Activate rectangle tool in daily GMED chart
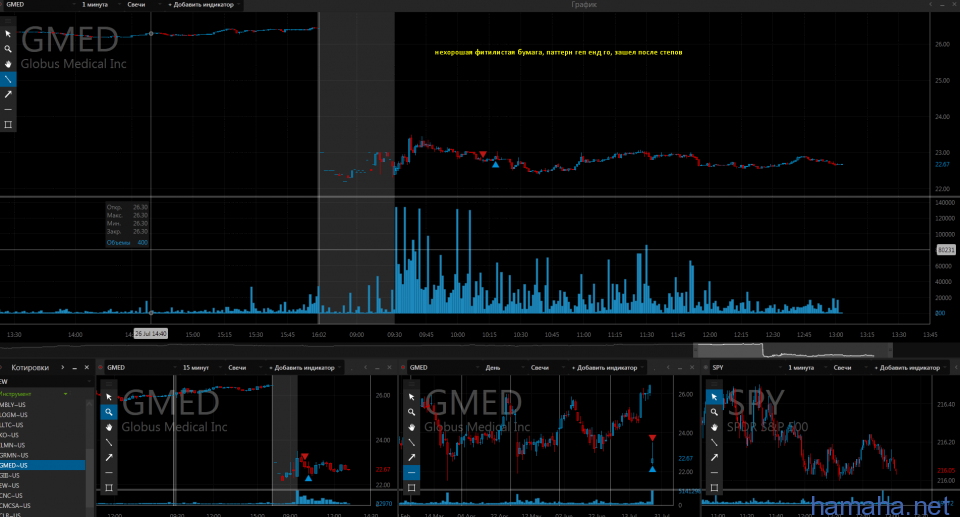The image size is (960, 517). tap(411, 488)
